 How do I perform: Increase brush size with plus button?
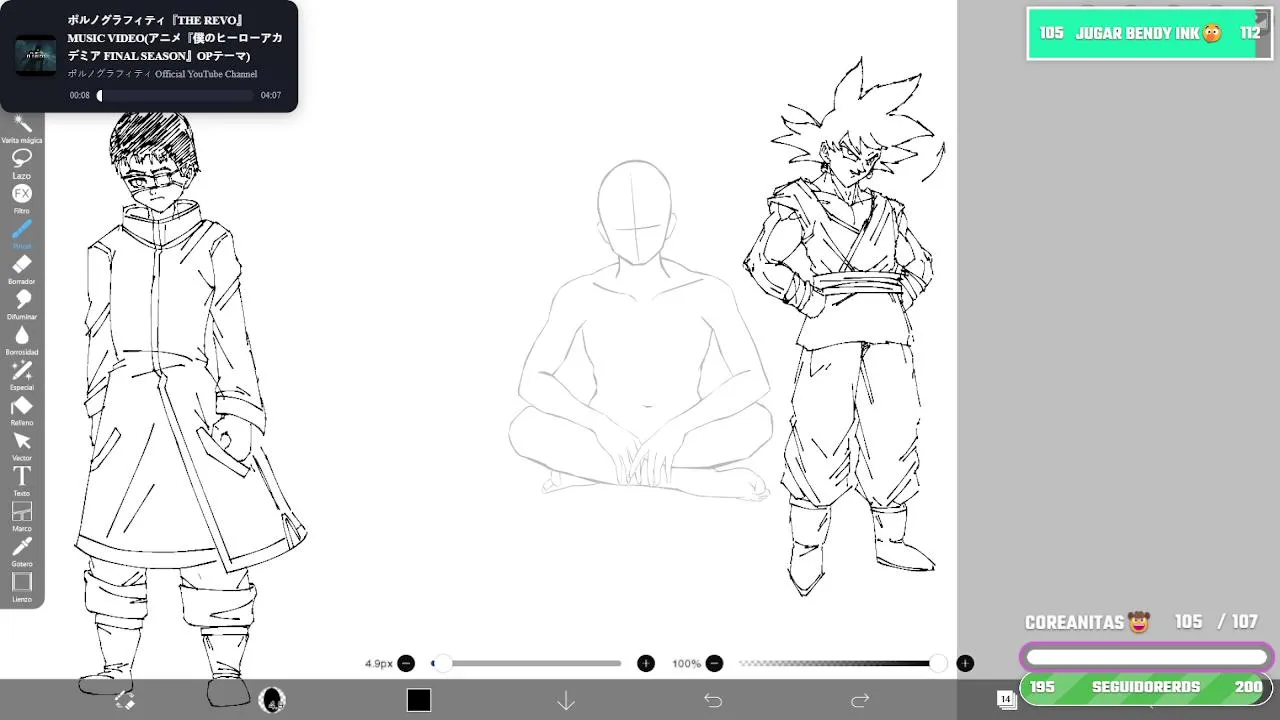tap(646, 663)
